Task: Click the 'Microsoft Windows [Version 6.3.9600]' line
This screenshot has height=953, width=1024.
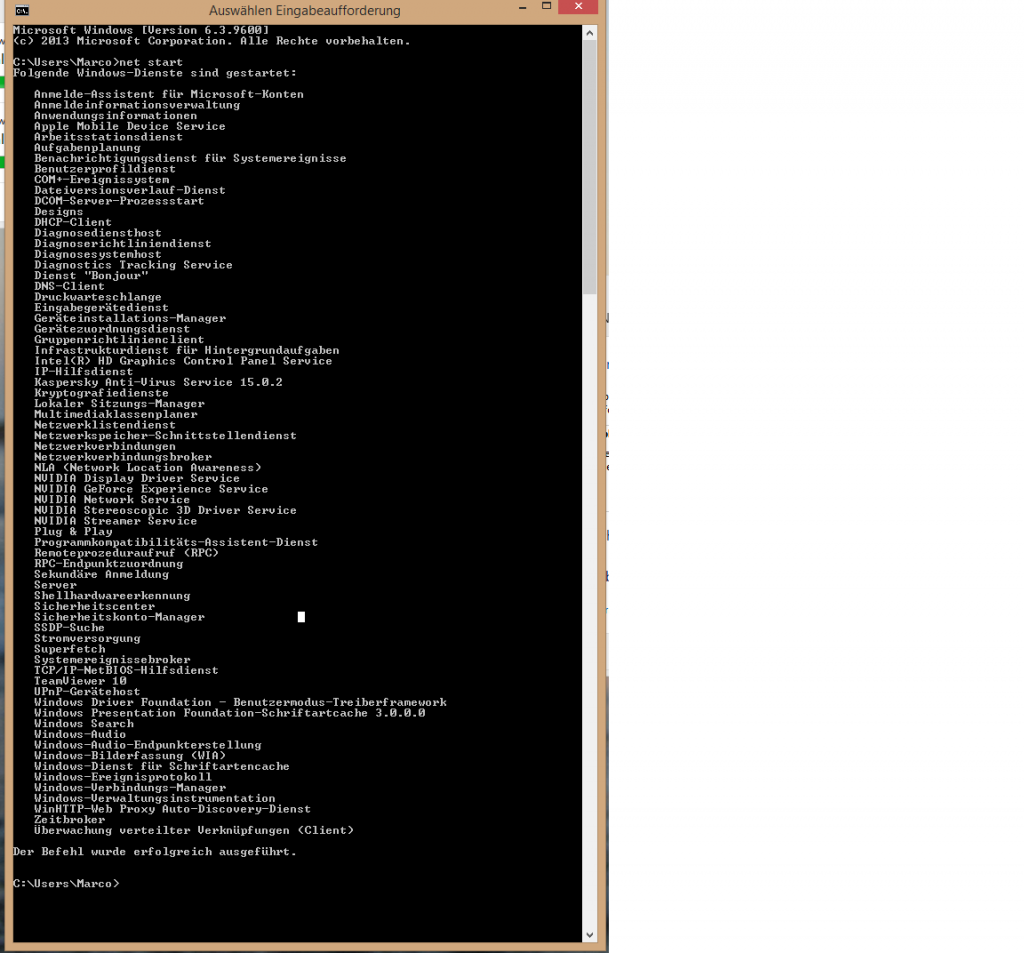Action: tap(140, 30)
